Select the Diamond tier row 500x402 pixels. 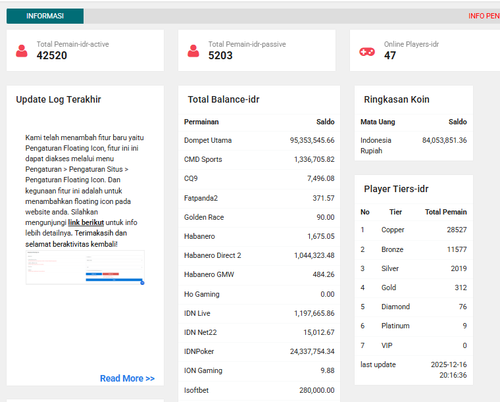pyautogui.click(x=414, y=307)
